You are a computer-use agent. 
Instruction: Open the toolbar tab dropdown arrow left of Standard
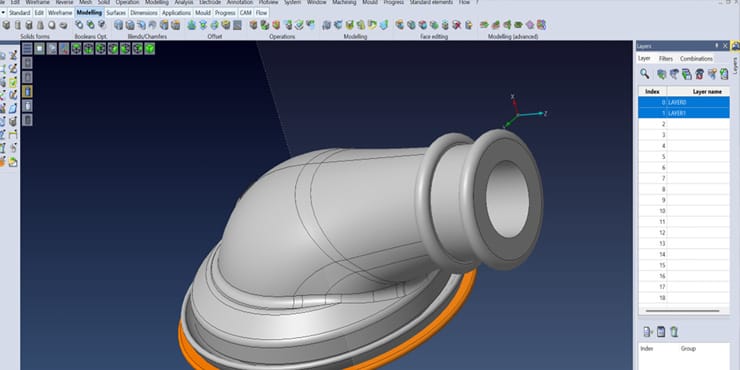tap(3, 13)
